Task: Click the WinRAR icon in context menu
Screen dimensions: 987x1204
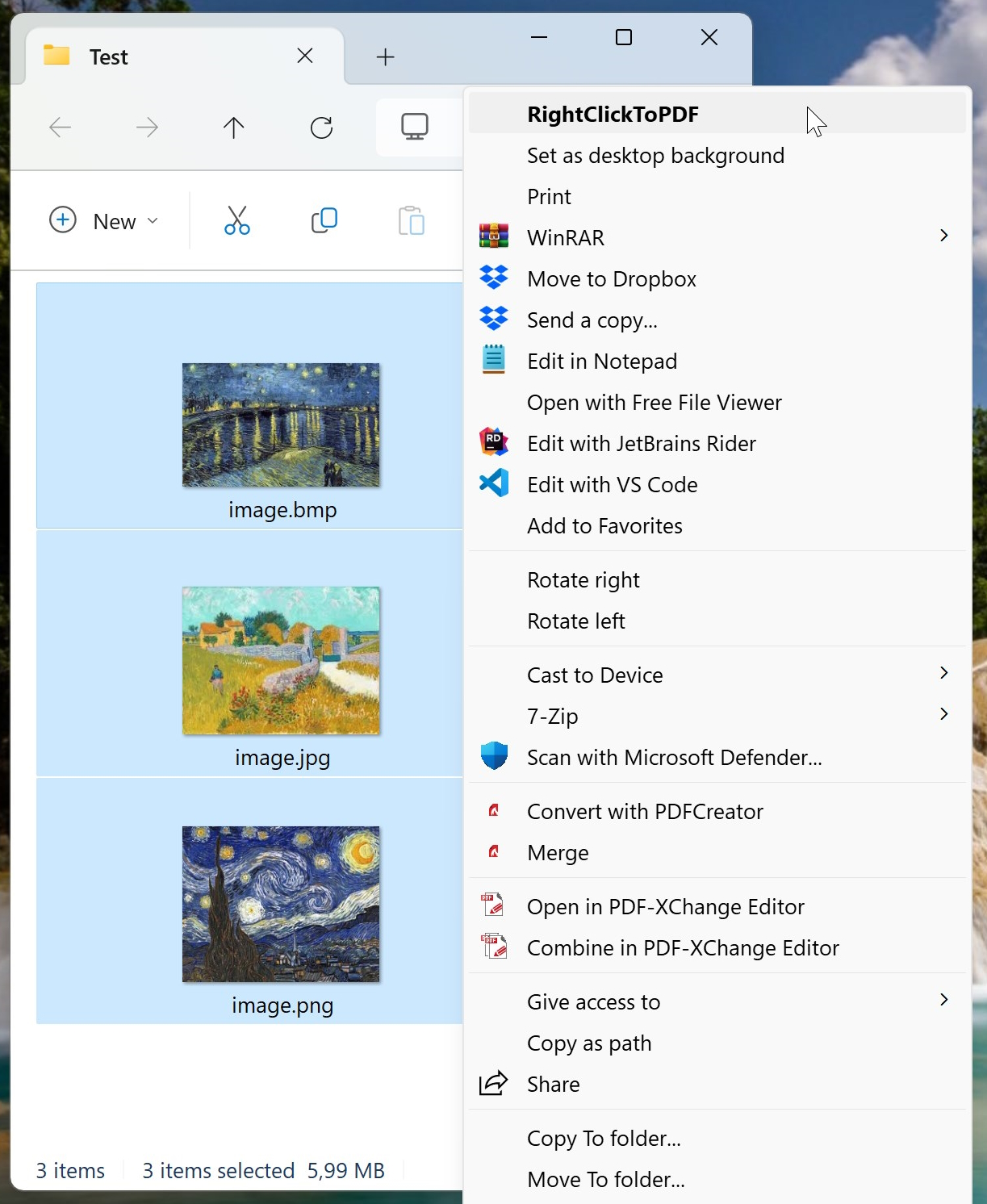Action: click(x=494, y=236)
